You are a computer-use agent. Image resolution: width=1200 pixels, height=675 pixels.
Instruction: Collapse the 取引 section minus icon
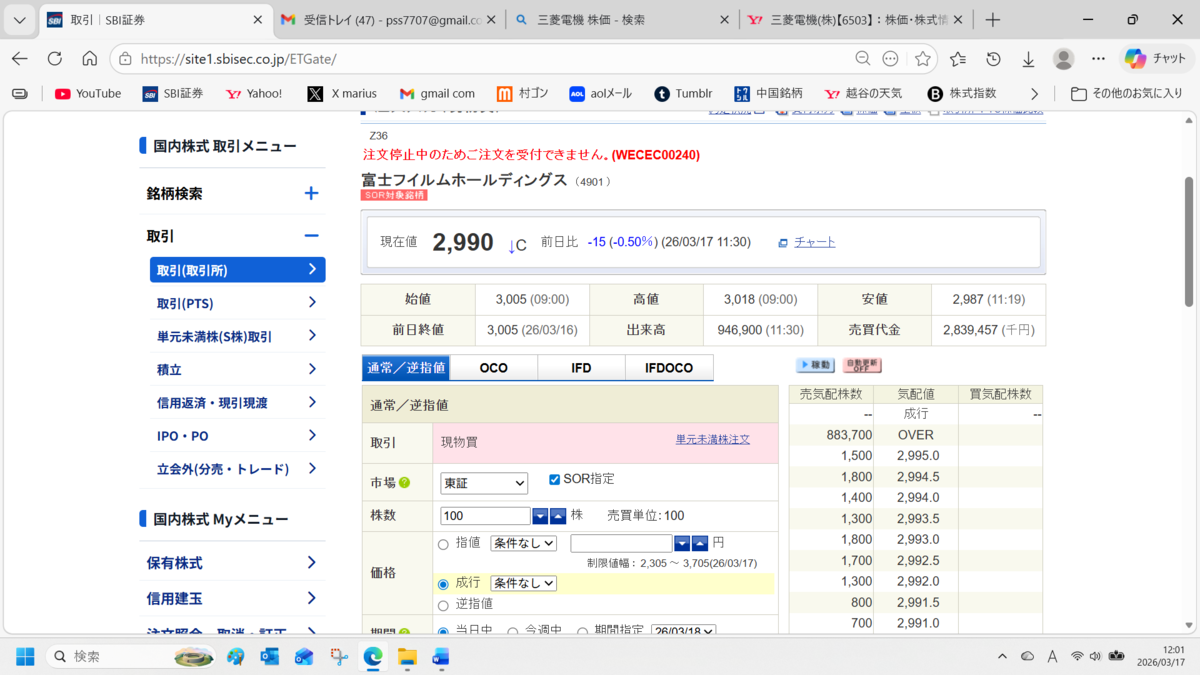click(311, 236)
